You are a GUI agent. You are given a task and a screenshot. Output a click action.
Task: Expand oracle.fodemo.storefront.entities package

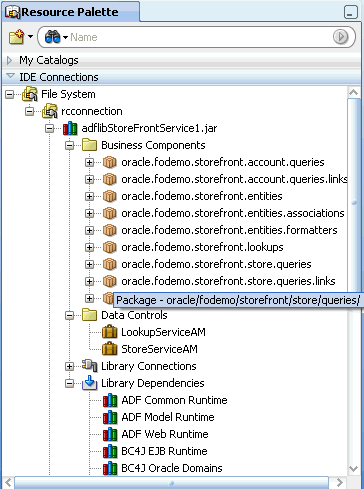point(89,196)
